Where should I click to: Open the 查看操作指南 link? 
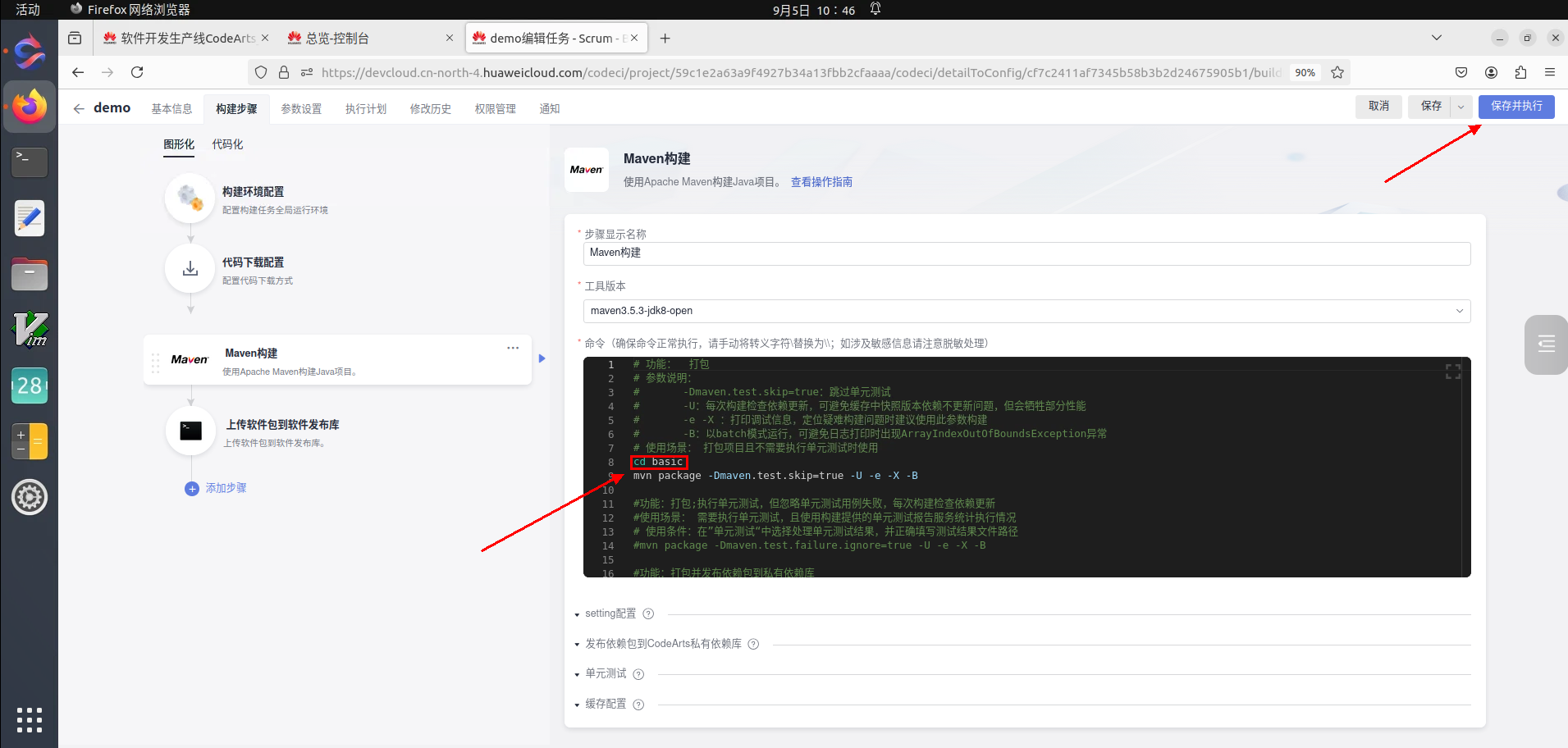[821, 182]
